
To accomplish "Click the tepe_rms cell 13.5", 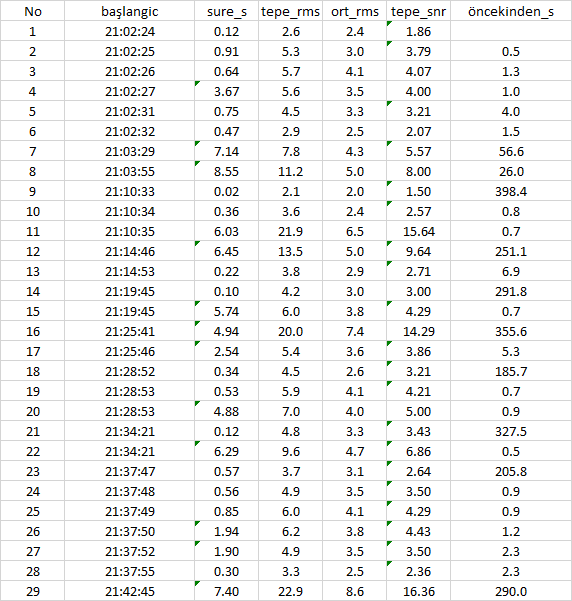I will [x=291, y=251].
